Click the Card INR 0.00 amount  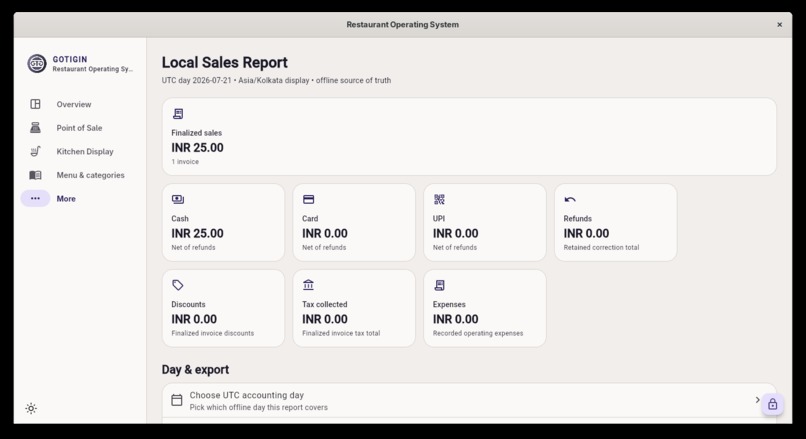(325, 234)
